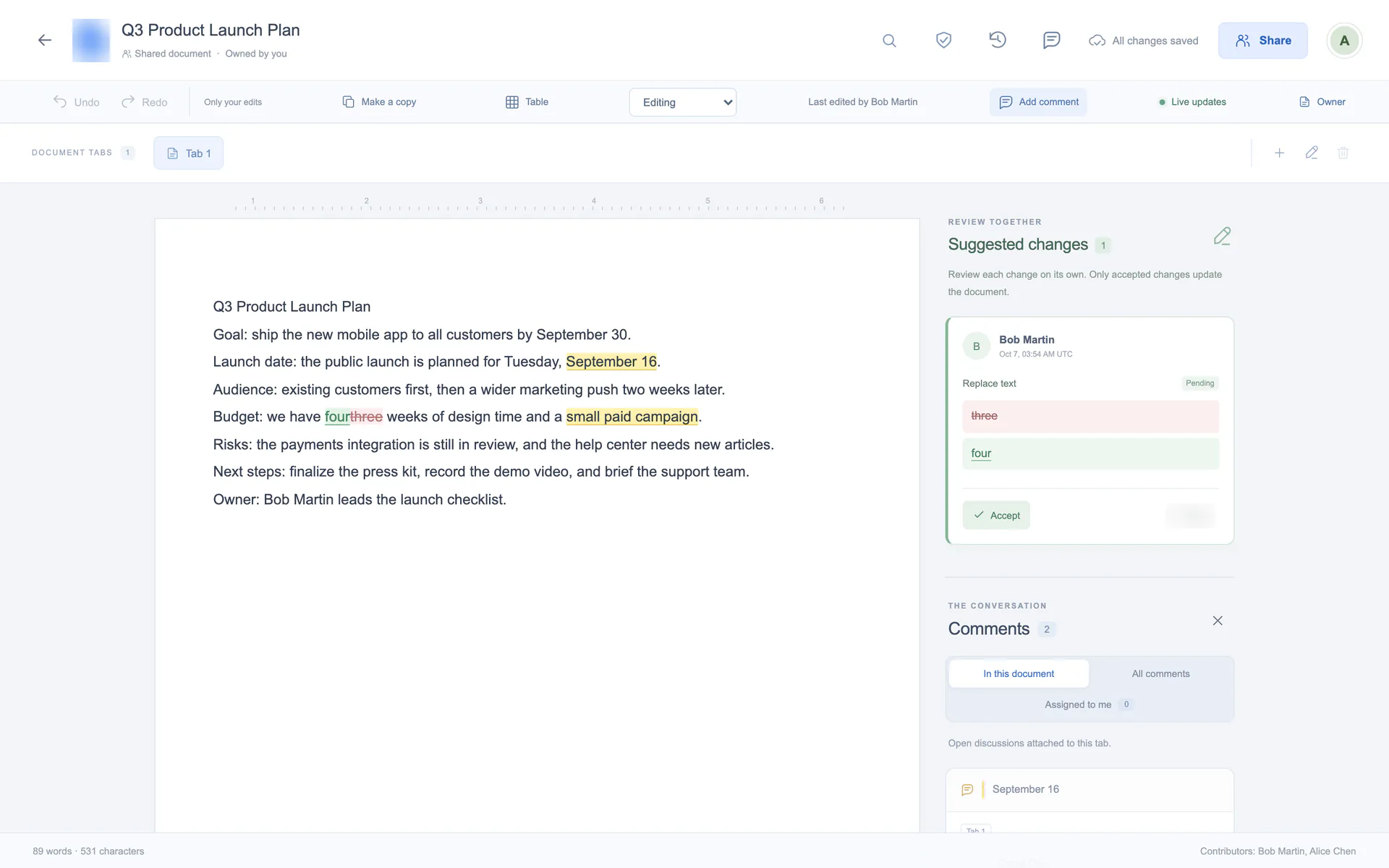Click the All changes saved cloud status
1389x868 pixels.
[x=1144, y=41]
